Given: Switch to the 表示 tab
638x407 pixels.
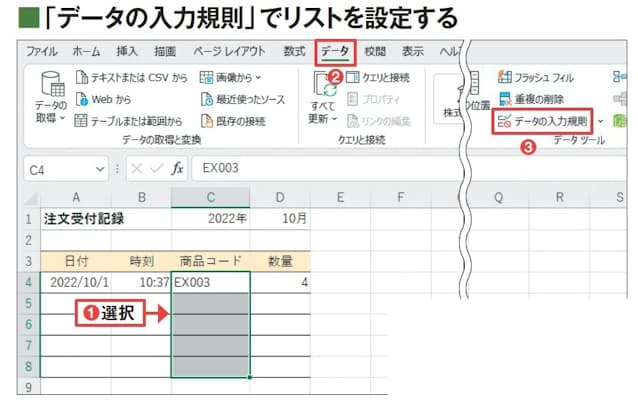Looking at the screenshot, I should click(x=413, y=51).
